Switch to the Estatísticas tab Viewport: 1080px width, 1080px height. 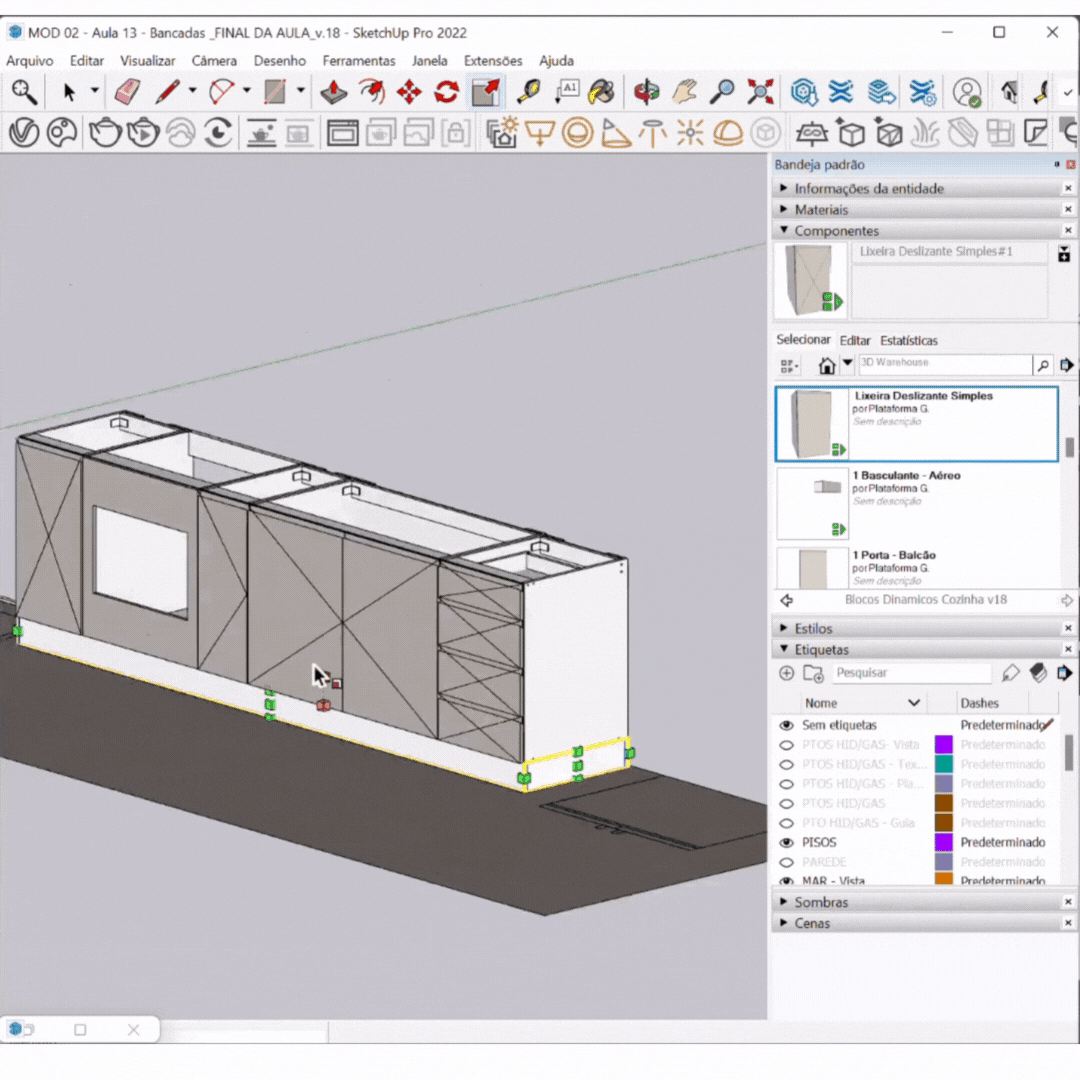pyautogui.click(x=909, y=341)
